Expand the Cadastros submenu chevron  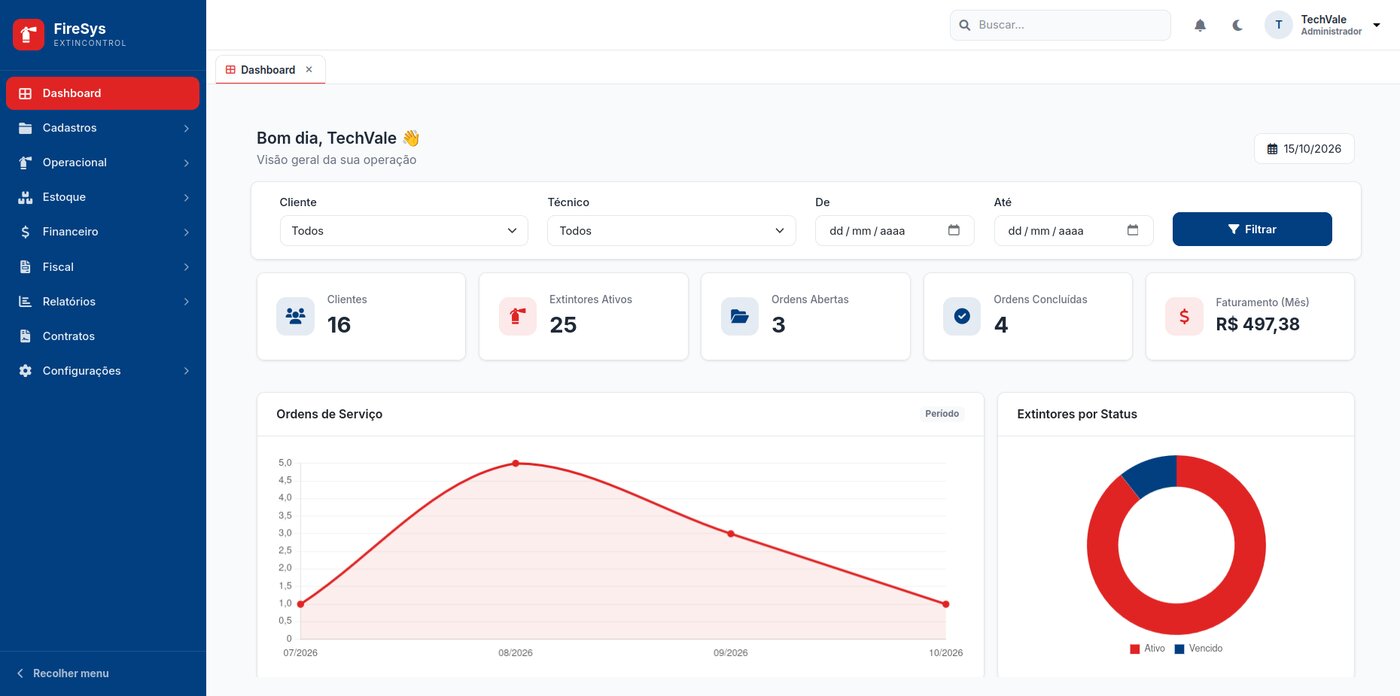[x=186, y=128]
